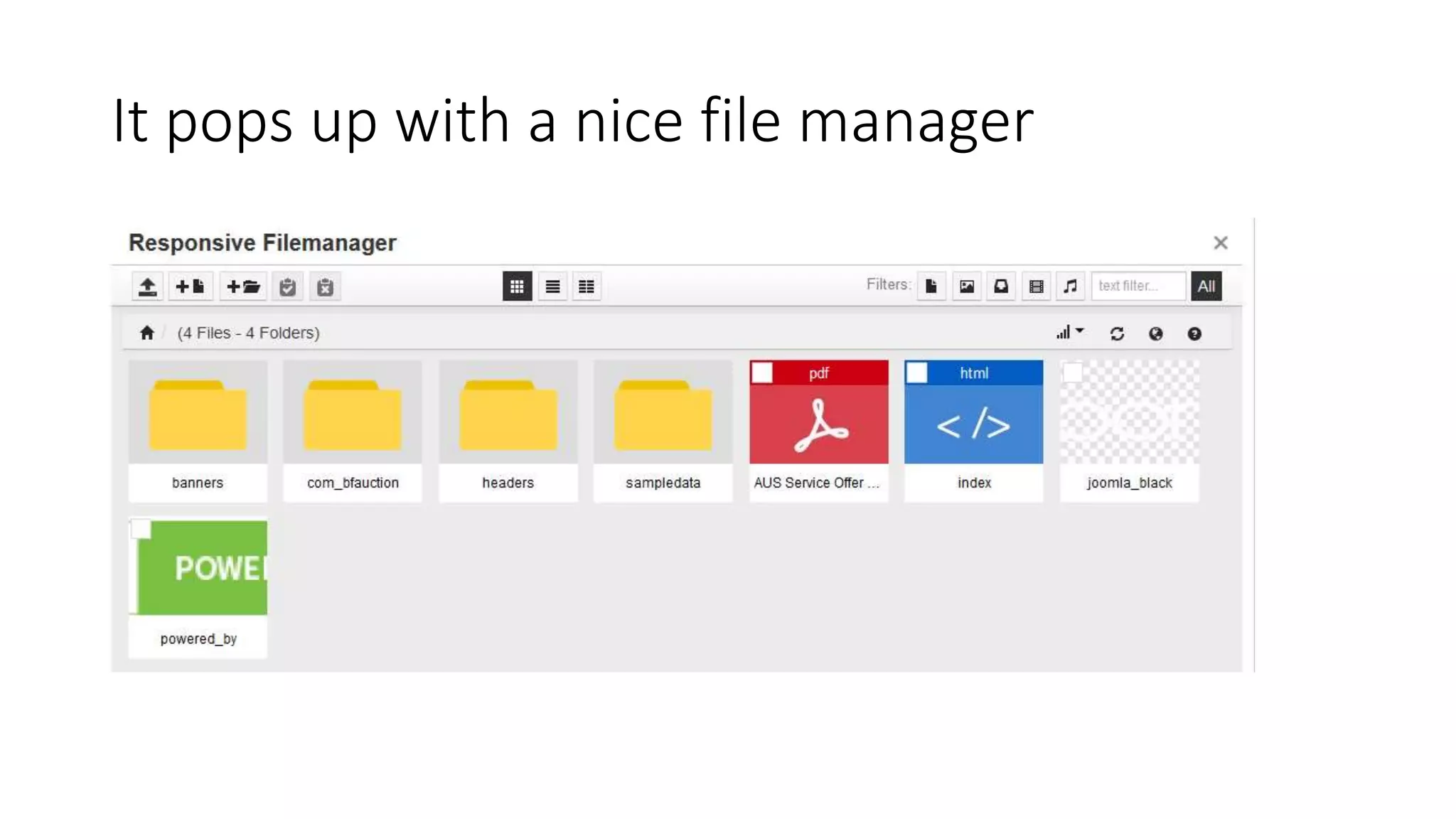The height and width of the screenshot is (819, 1456).
Task: Click the clear clipboard icon
Action: (325, 287)
